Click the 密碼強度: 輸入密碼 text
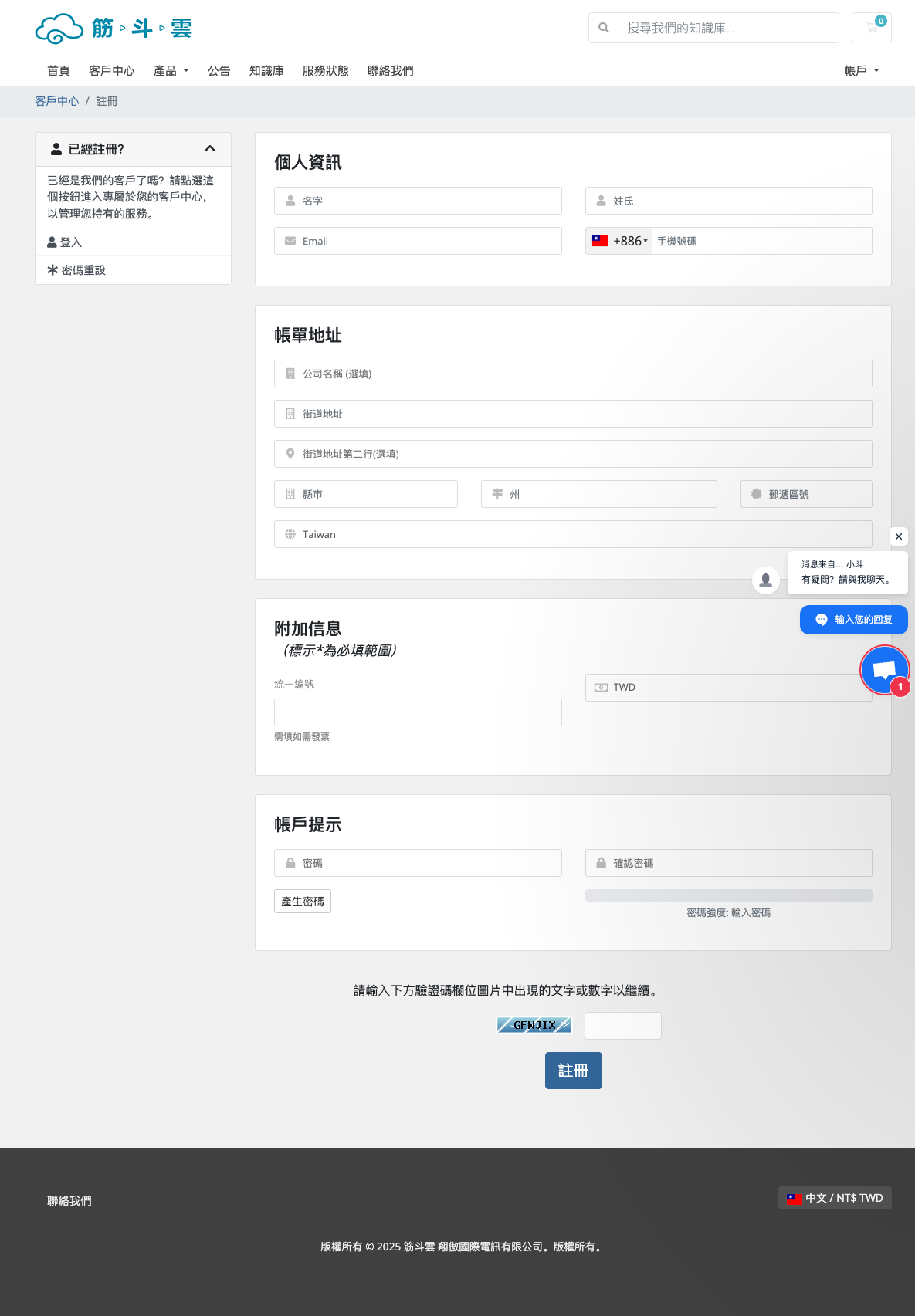 (x=728, y=913)
